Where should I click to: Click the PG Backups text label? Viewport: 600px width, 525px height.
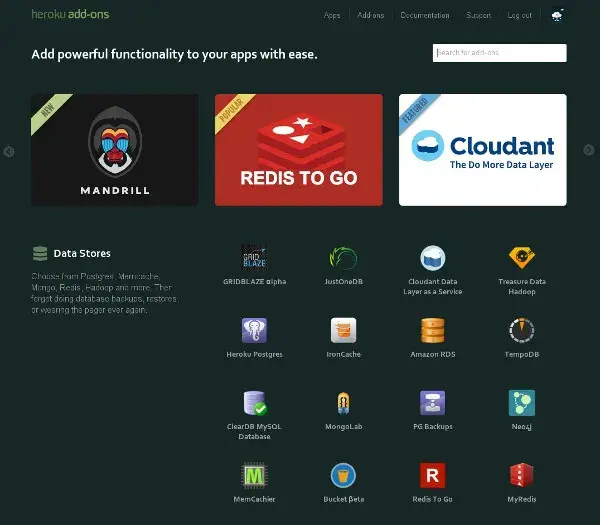click(x=433, y=427)
